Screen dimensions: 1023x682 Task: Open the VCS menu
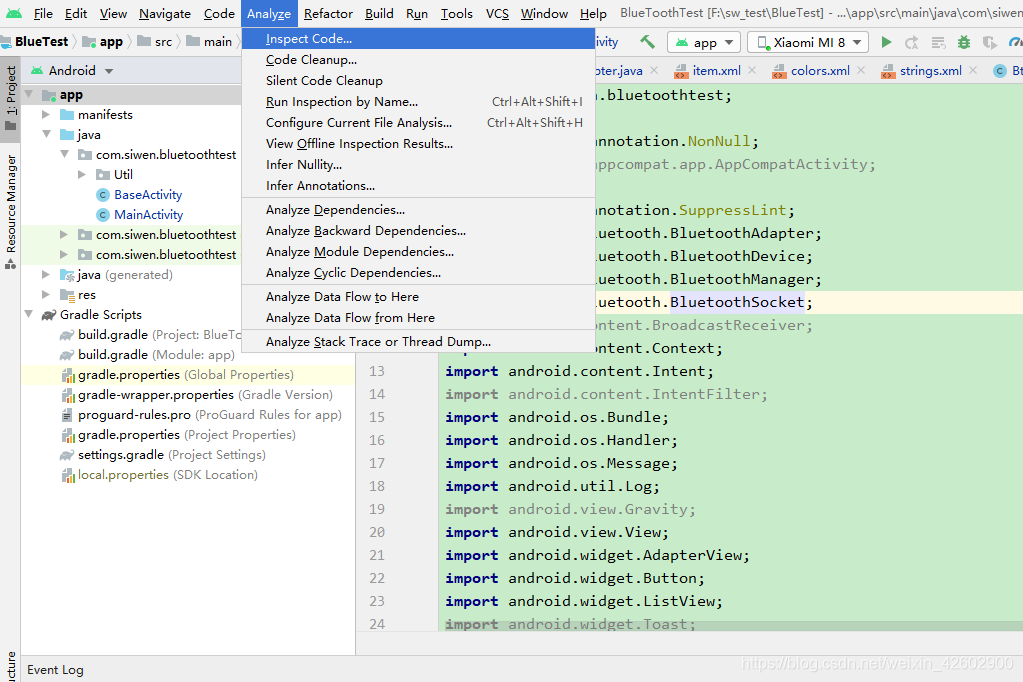(497, 13)
